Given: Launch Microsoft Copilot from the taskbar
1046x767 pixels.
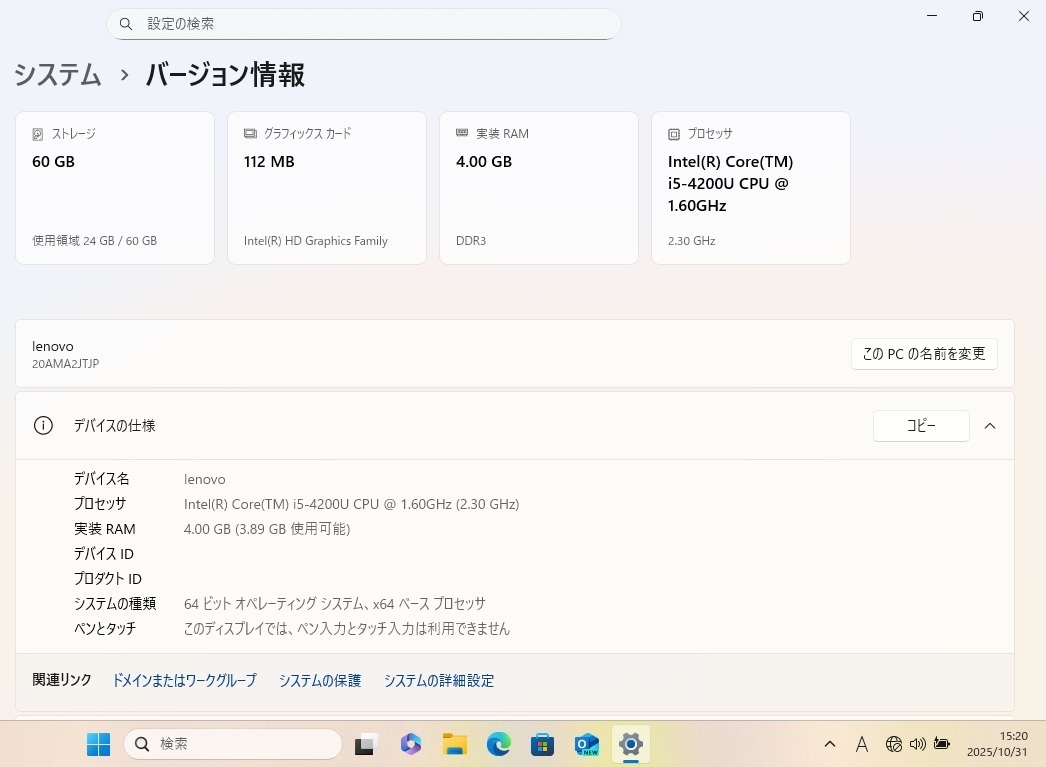Looking at the screenshot, I should 411,744.
